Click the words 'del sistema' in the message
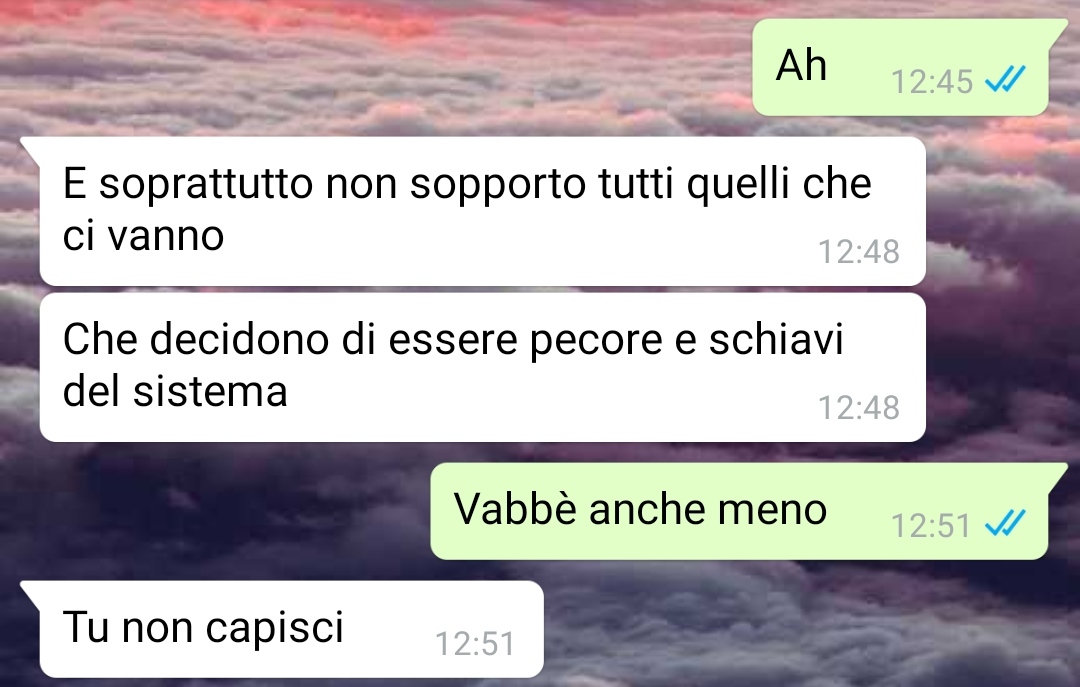 pyautogui.click(x=175, y=391)
